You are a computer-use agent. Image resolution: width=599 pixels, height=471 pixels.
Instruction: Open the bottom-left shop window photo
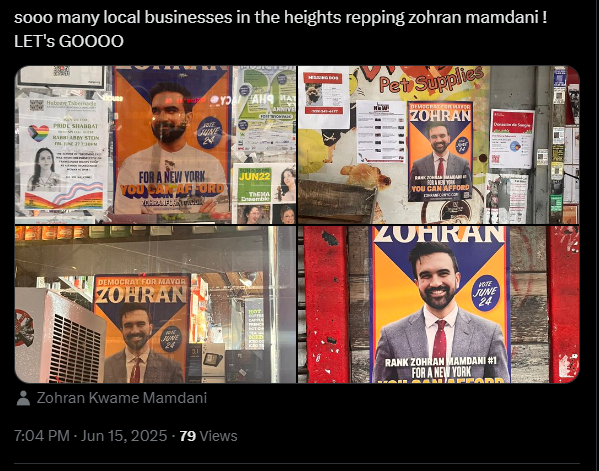click(155, 304)
